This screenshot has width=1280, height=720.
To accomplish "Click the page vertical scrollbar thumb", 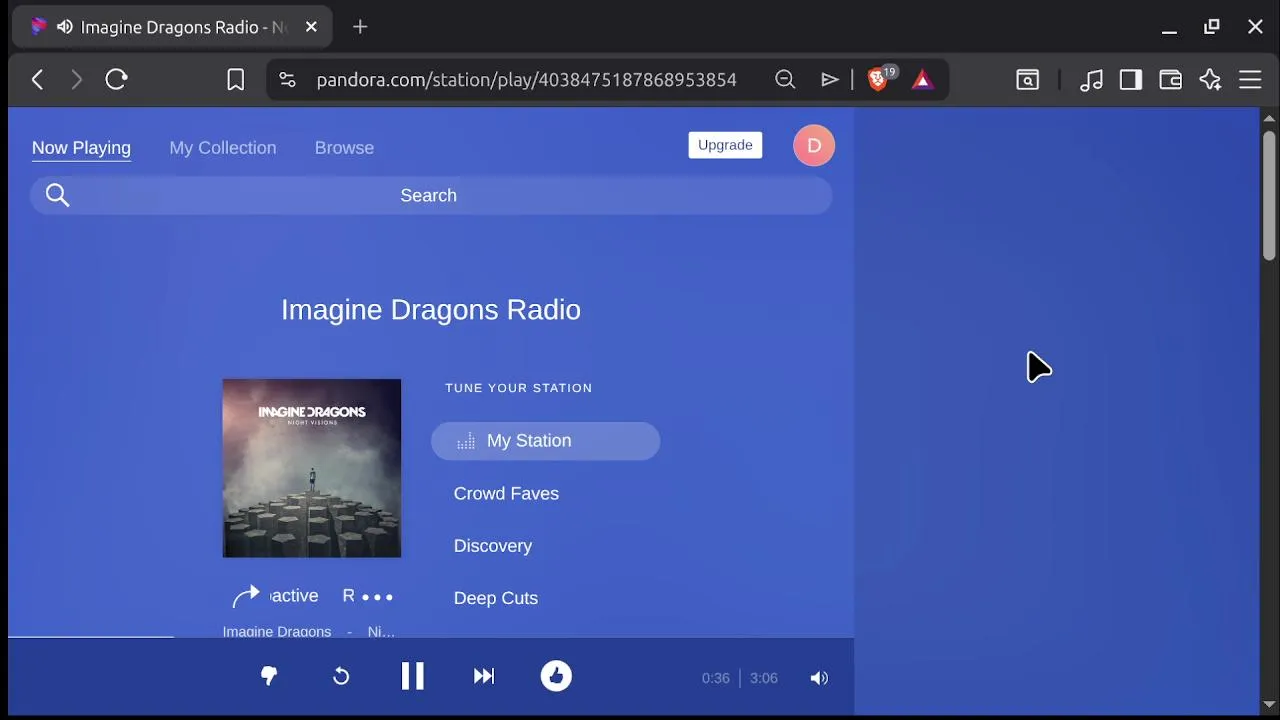I will (1269, 195).
